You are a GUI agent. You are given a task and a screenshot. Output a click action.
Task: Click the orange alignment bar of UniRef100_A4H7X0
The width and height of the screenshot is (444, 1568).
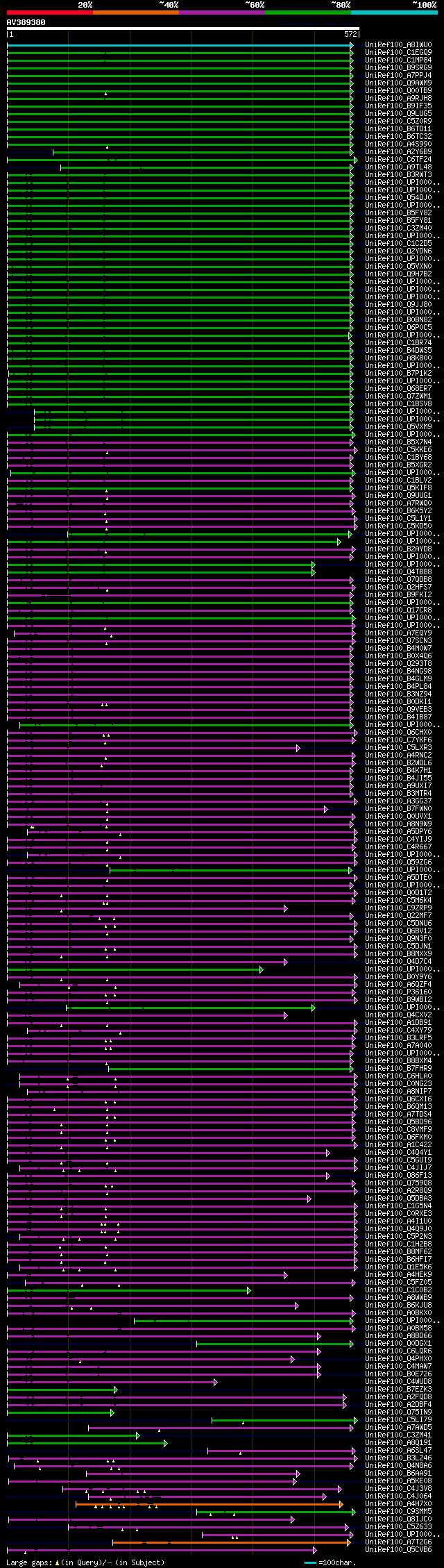[209, 1504]
